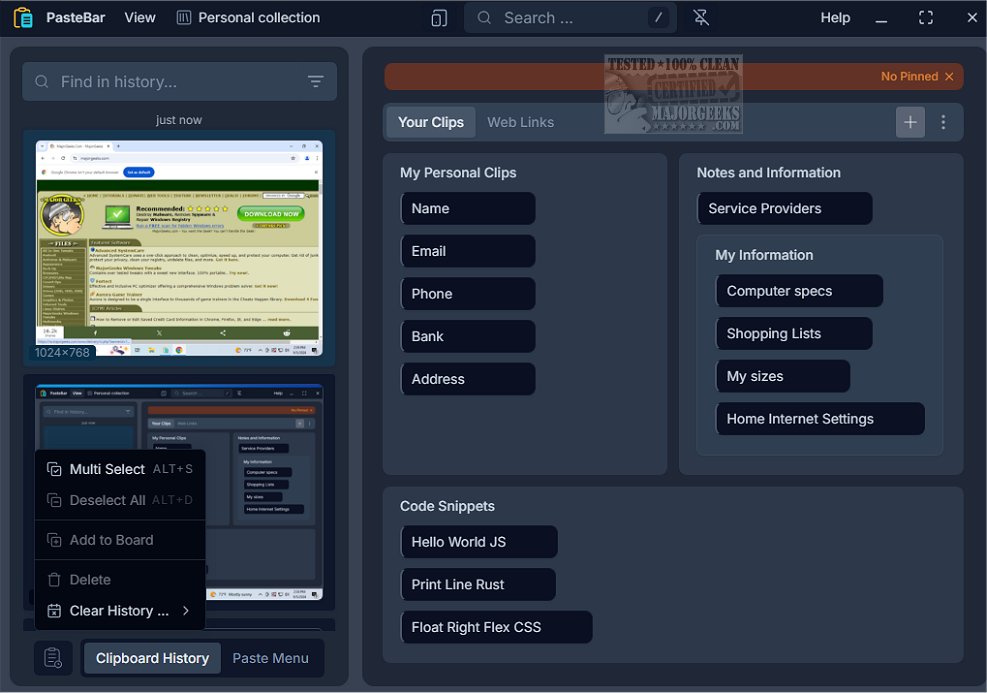The width and height of the screenshot is (987, 693).
Task: Click into Find in history field
Action: (x=179, y=82)
